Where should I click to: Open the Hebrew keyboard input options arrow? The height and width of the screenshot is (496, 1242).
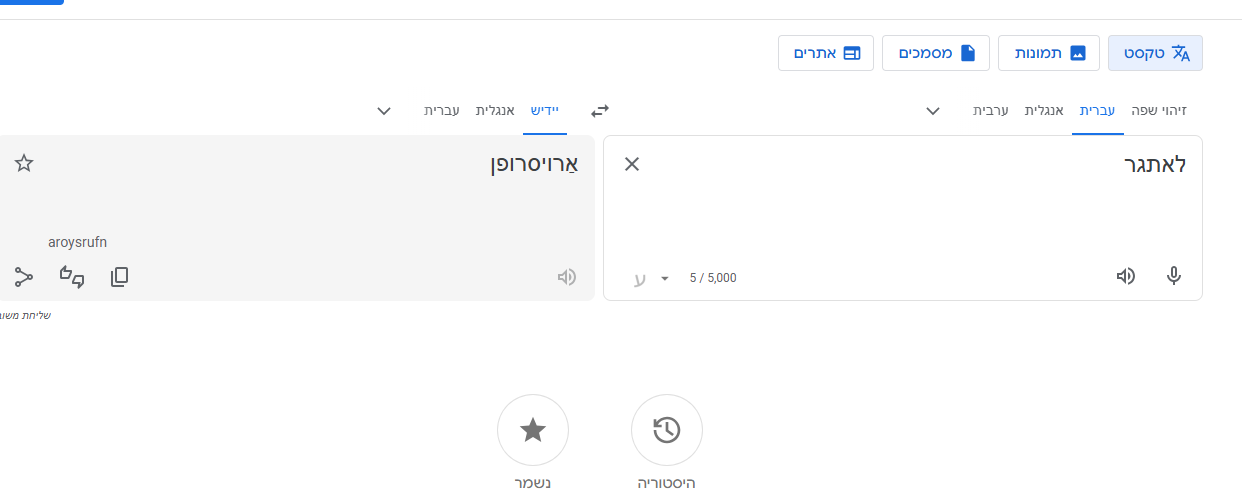(665, 278)
